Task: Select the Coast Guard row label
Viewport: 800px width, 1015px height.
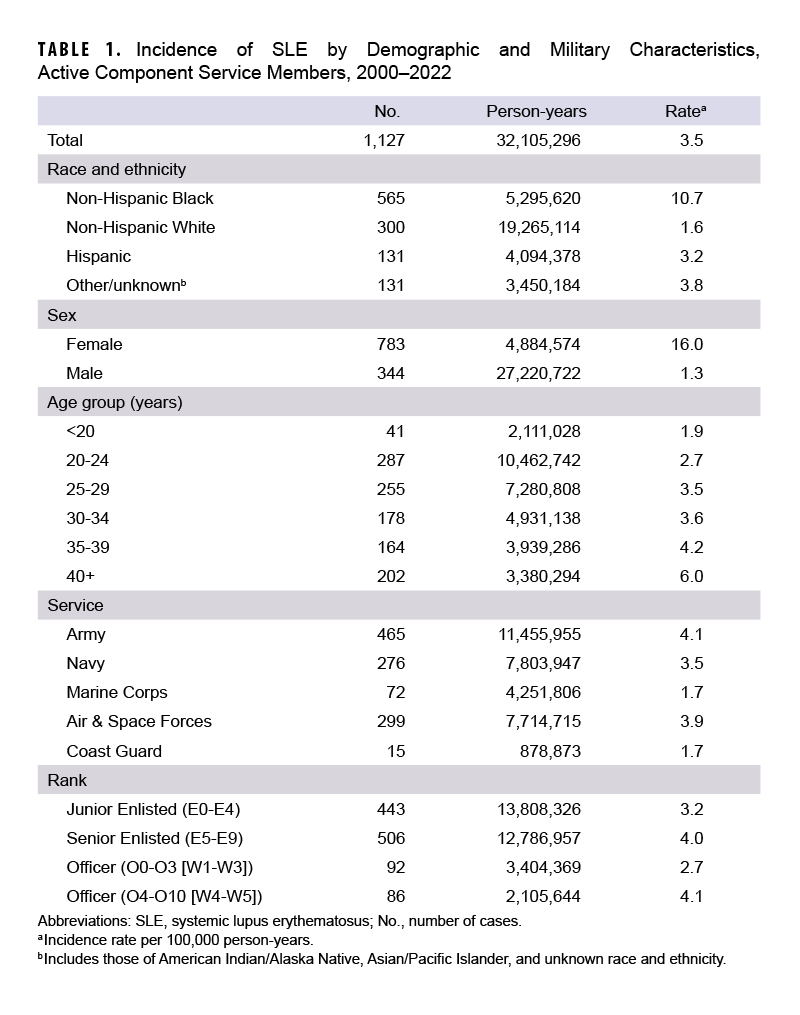Action: [113, 751]
